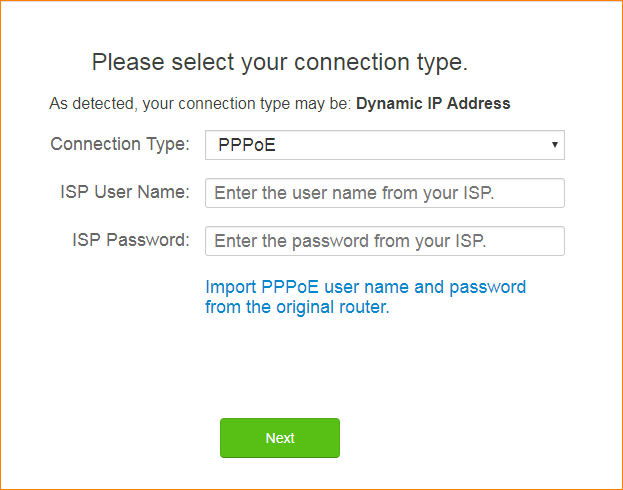Click the "ISP User Name:" label
The width and height of the screenshot is (623, 490).
[125, 192]
